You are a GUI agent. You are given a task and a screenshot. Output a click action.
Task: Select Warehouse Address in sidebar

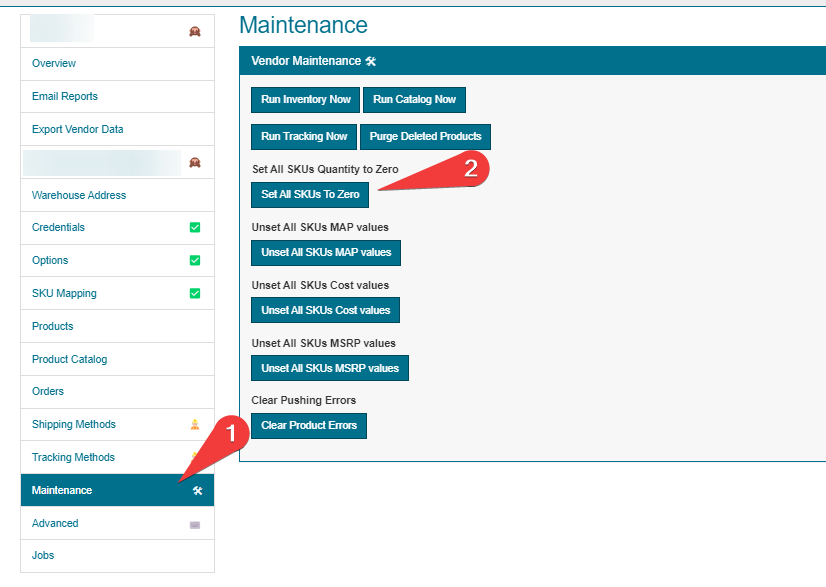(79, 195)
